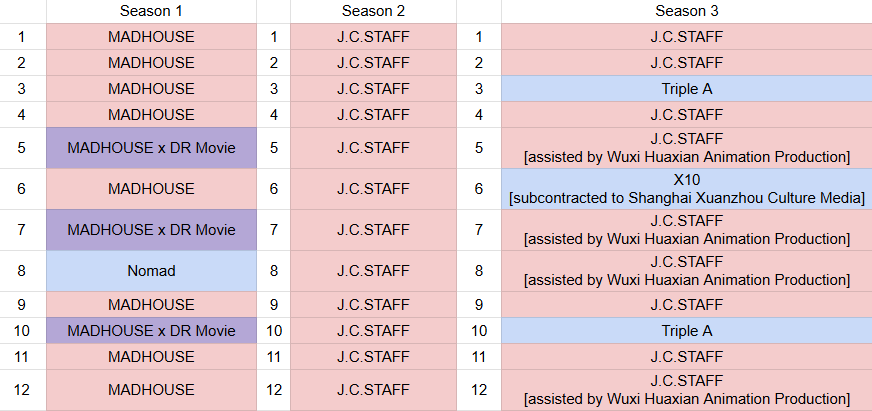Select Season 3 episode 5 J.C.STAFF Wuxi cell
This screenshot has height=411, width=872.
[x=686, y=148]
